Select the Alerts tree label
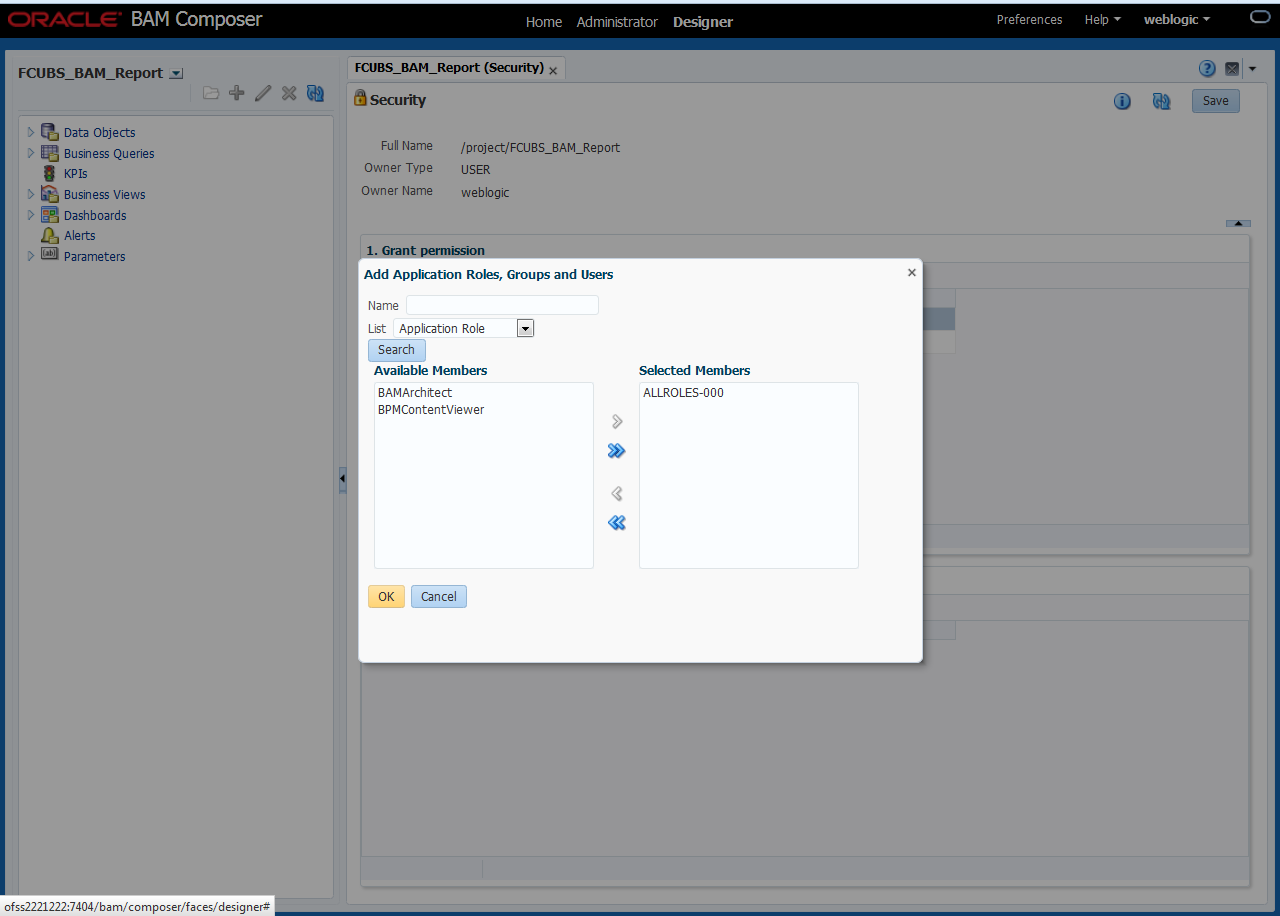Viewport: 1280px width, 916px height. pyautogui.click(x=80, y=236)
